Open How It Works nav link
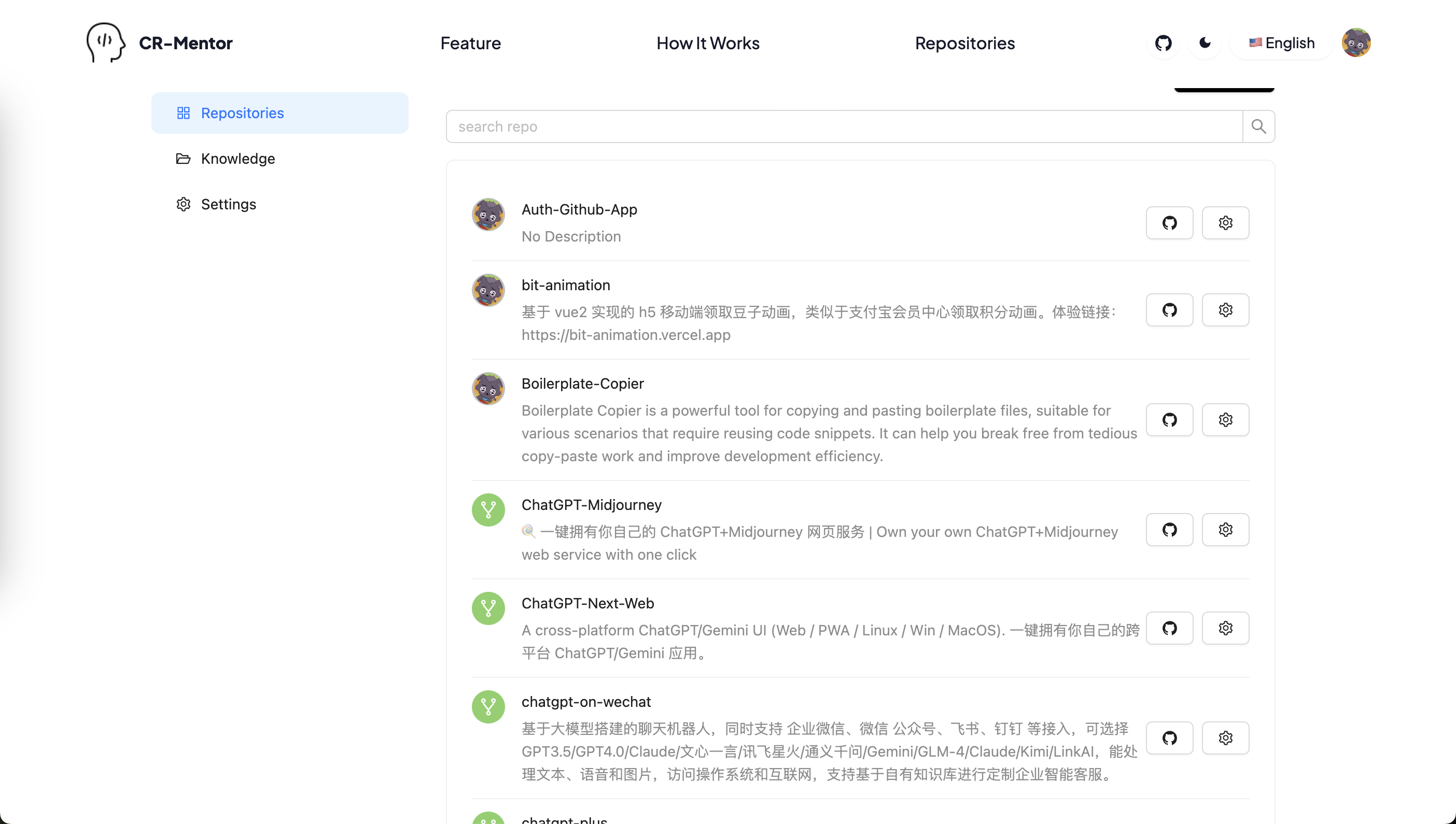Image resolution: width=1456 pixels, height=824 pixels. tap(708, 43)
